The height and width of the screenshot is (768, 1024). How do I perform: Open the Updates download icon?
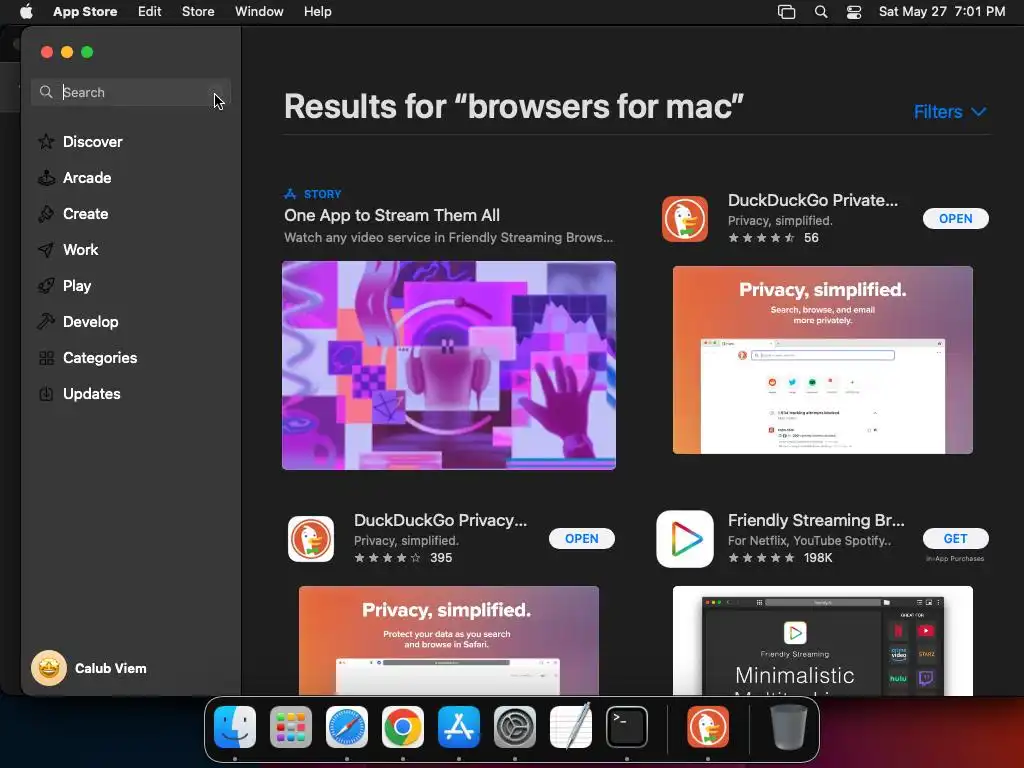pos(46,394)
